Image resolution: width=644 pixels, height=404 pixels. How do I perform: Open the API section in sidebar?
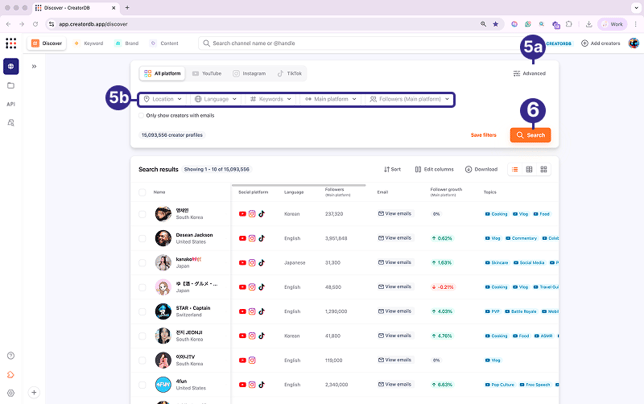tap(11, 104)
